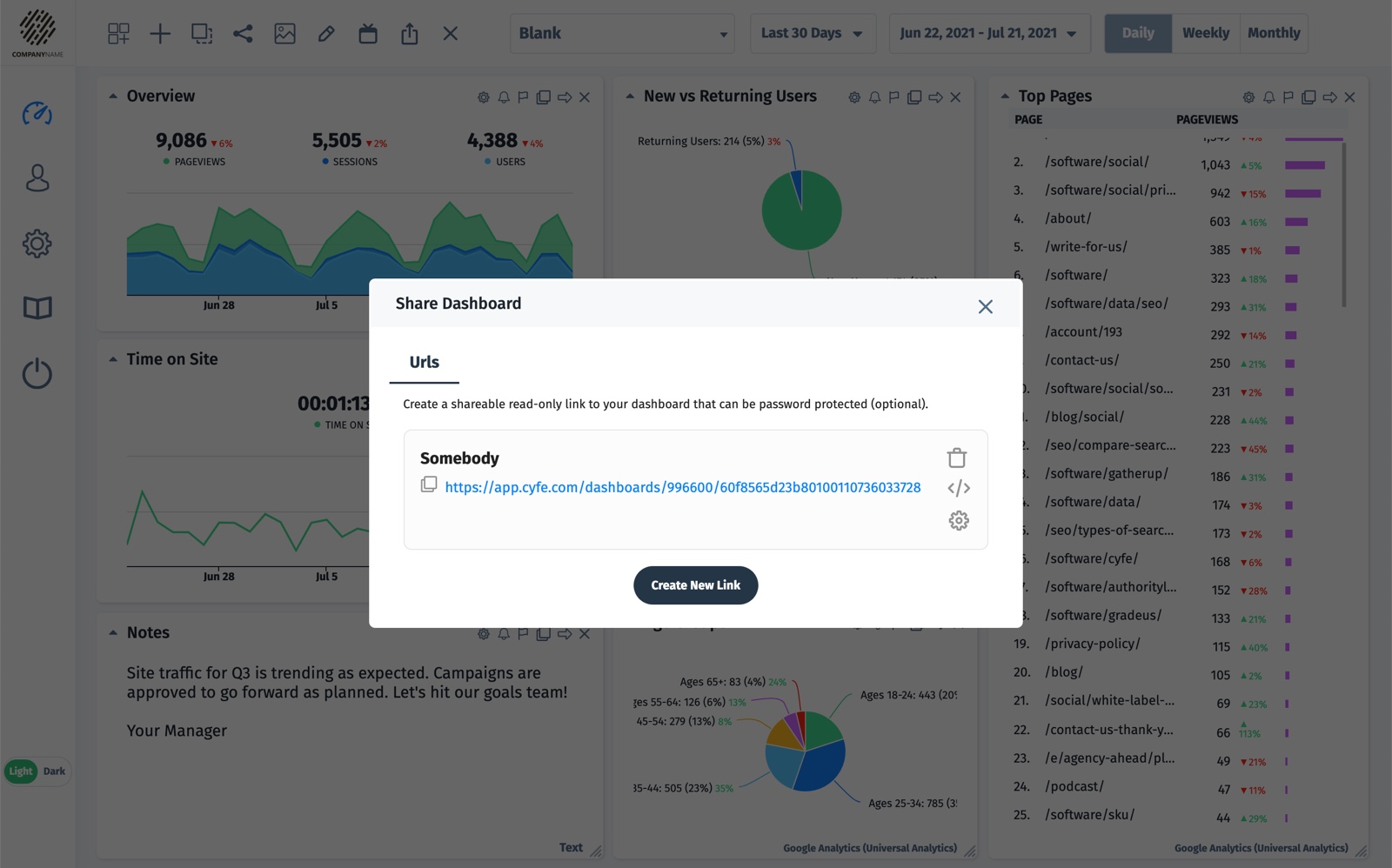Switch data granularity to Weekly
This screenshot has height=868, width=1392.
click(x=1205, y=33)
